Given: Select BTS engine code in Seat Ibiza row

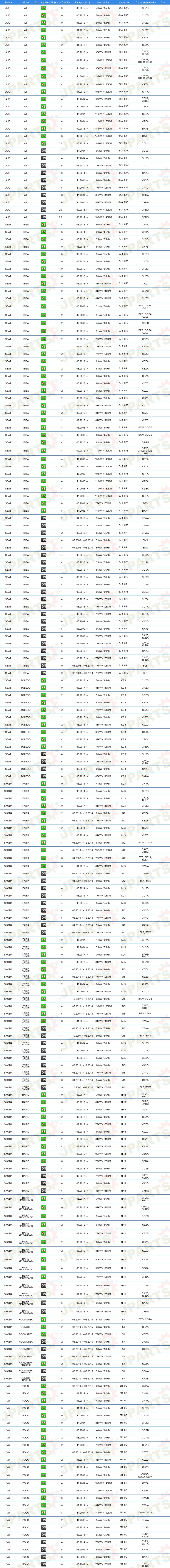Looking at the screenshot, I should [x=145, y=503].
